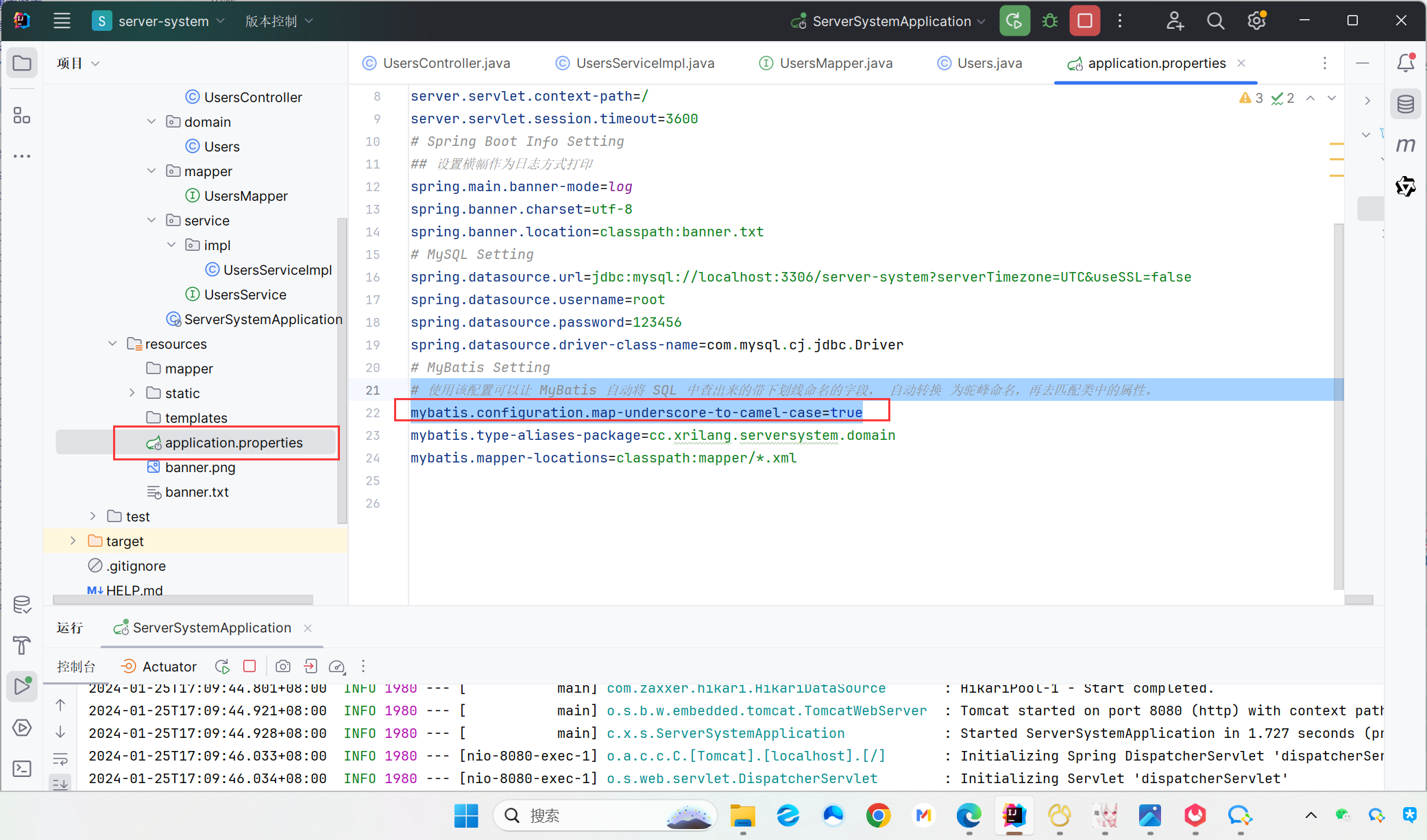Open the AI assistant tool window icon

tap(1406, 186)
